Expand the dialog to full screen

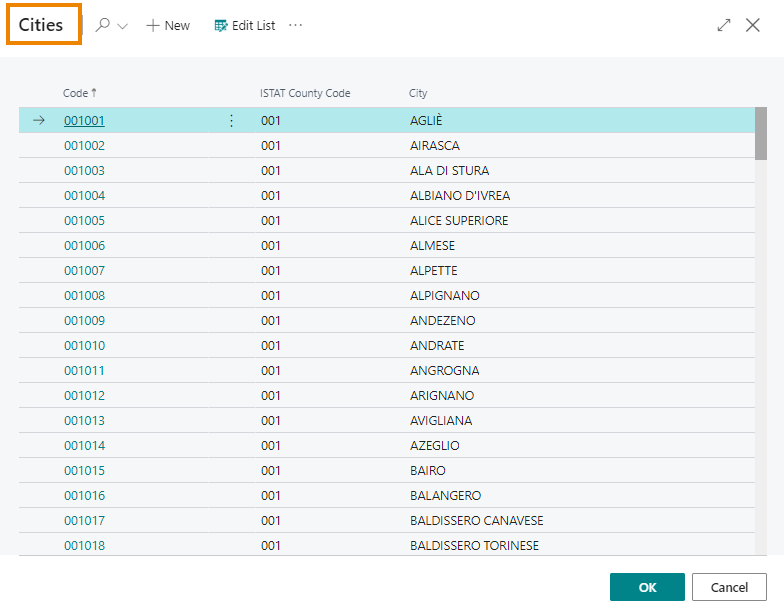coord(724,26)
